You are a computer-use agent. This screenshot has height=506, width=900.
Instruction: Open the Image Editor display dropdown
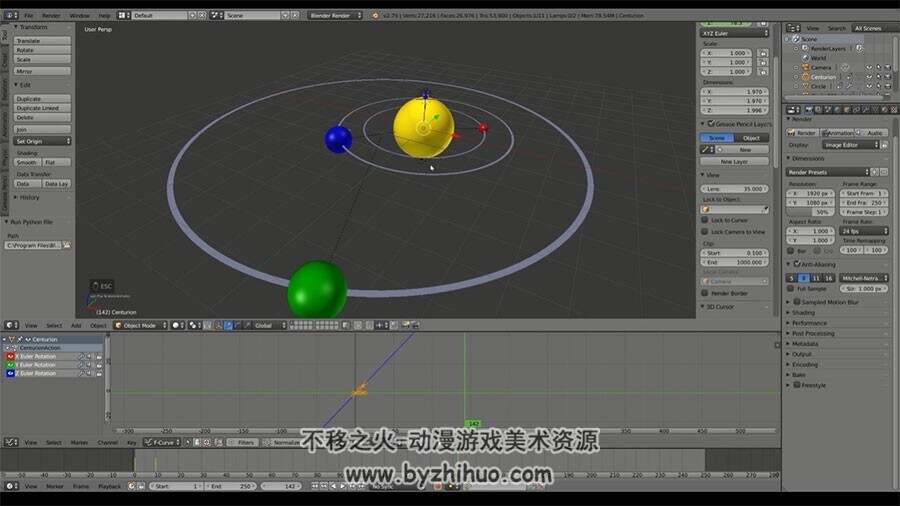[851, 145]
